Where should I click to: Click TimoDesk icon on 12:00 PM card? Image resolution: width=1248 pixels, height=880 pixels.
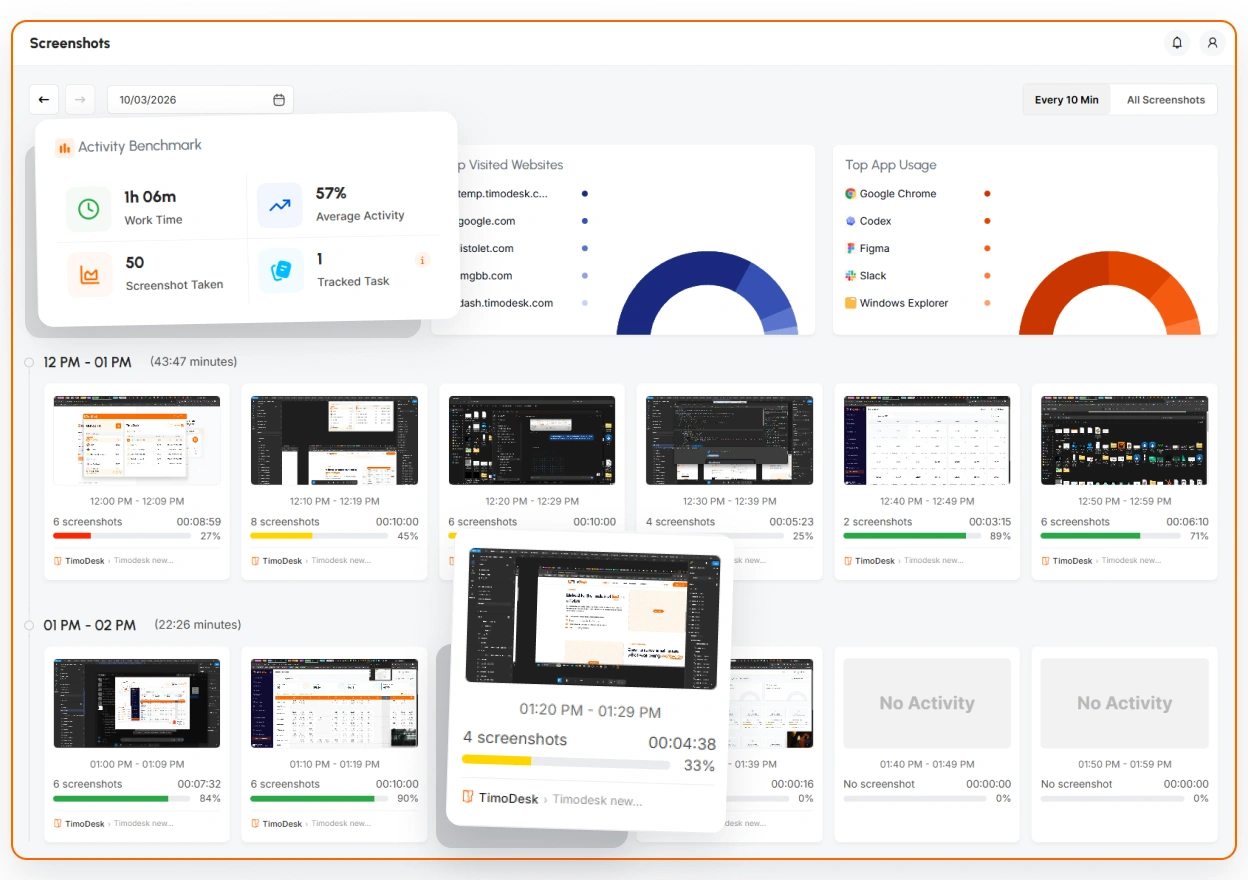click(58, 561)
